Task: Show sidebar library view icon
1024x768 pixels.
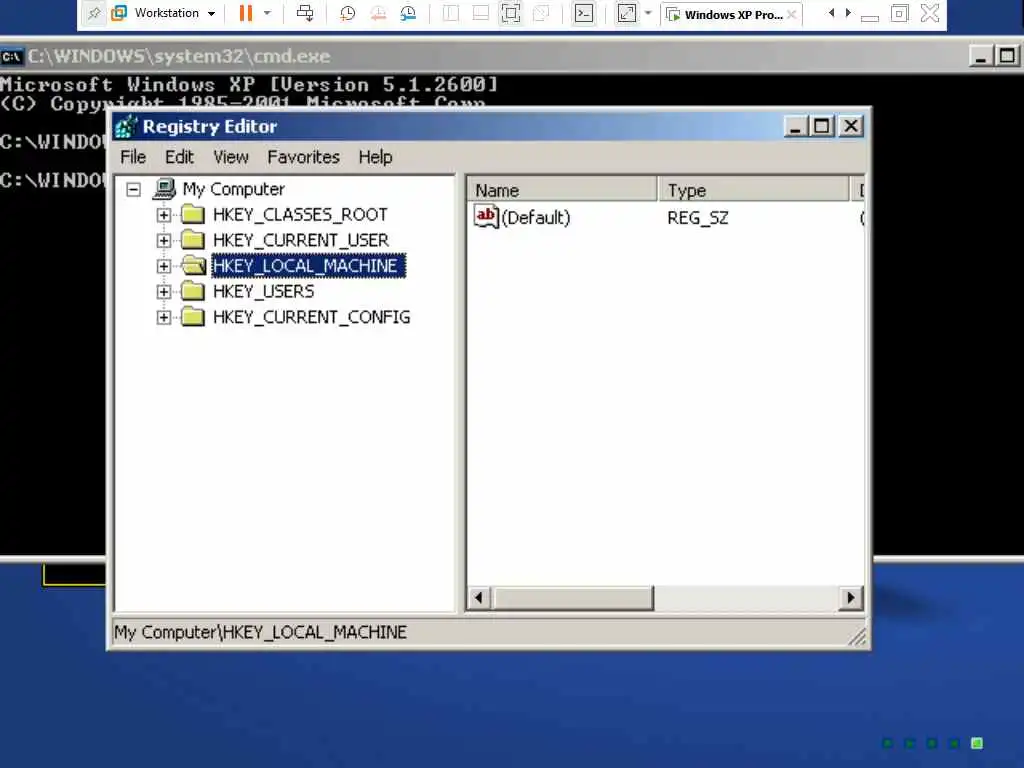Action: click(x=451, y=13)
